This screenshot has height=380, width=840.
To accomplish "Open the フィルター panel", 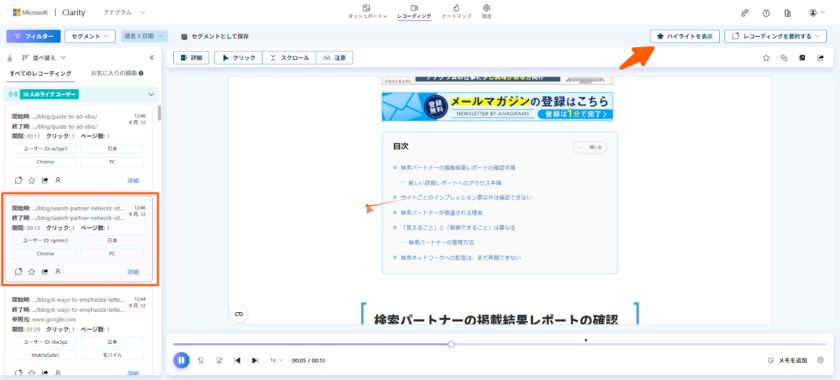I will point(33,36).
